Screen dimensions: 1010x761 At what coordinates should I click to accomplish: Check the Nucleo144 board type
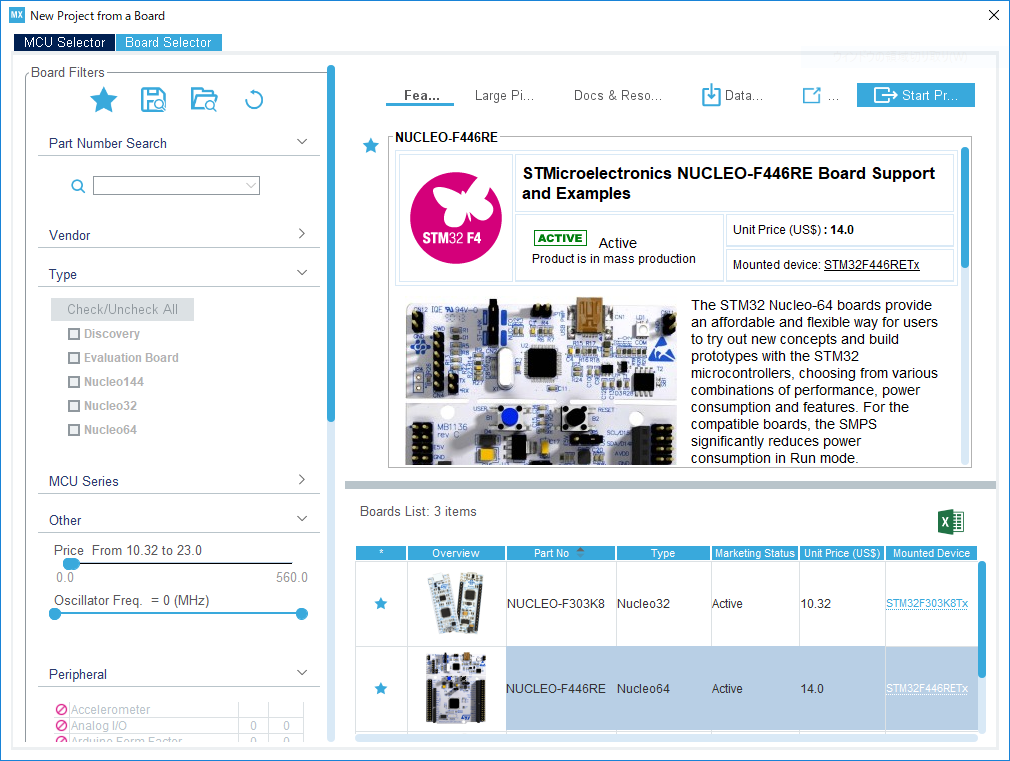click(x=74, y=382)
